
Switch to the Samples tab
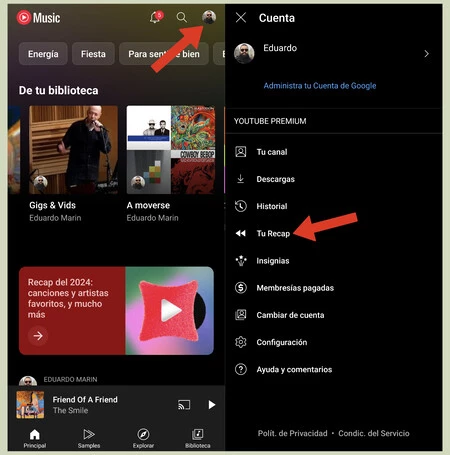click(x=89, y=438)
